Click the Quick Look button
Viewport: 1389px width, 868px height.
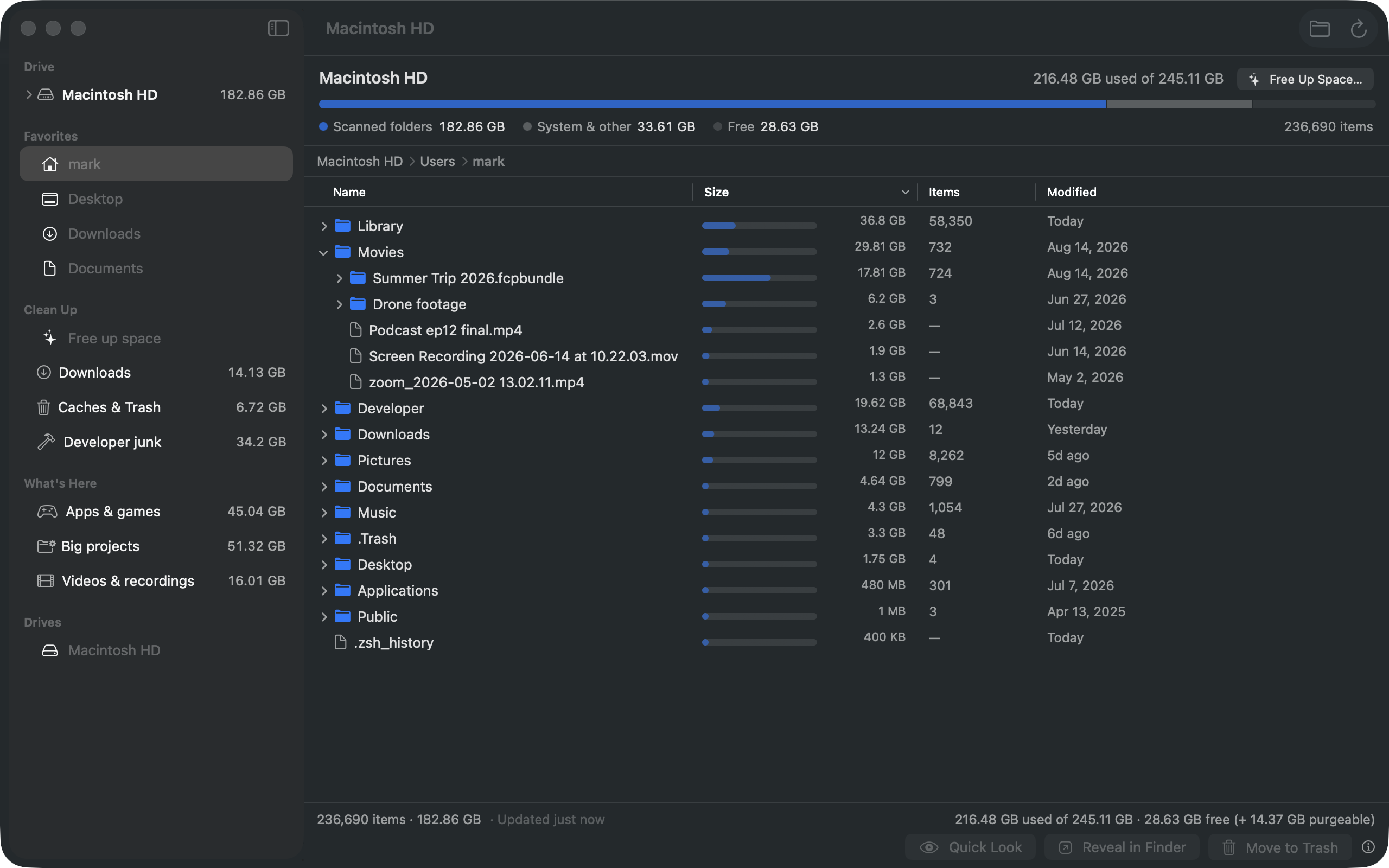click(x=971, y=847)
